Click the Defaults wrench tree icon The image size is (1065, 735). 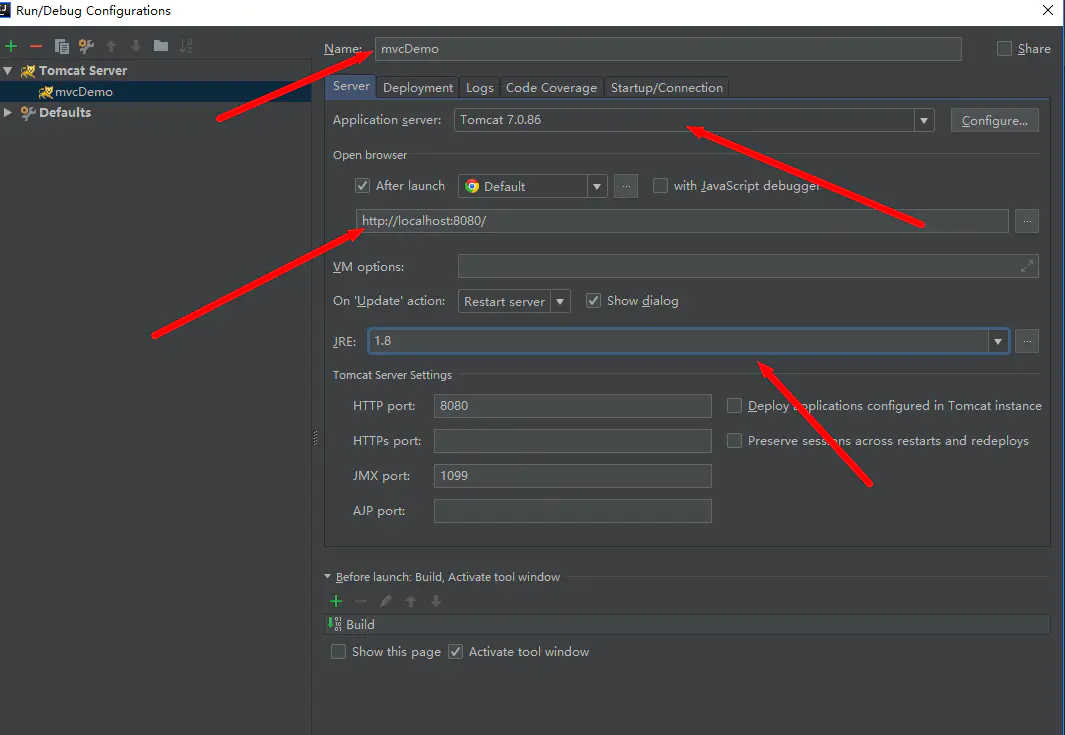click(28, 113)
